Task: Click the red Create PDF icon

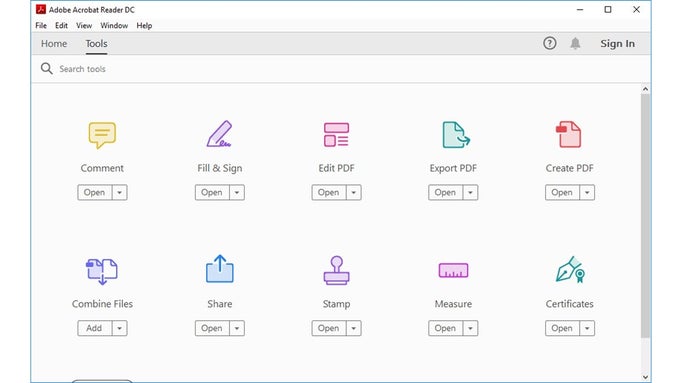Action: click(569, 134)
